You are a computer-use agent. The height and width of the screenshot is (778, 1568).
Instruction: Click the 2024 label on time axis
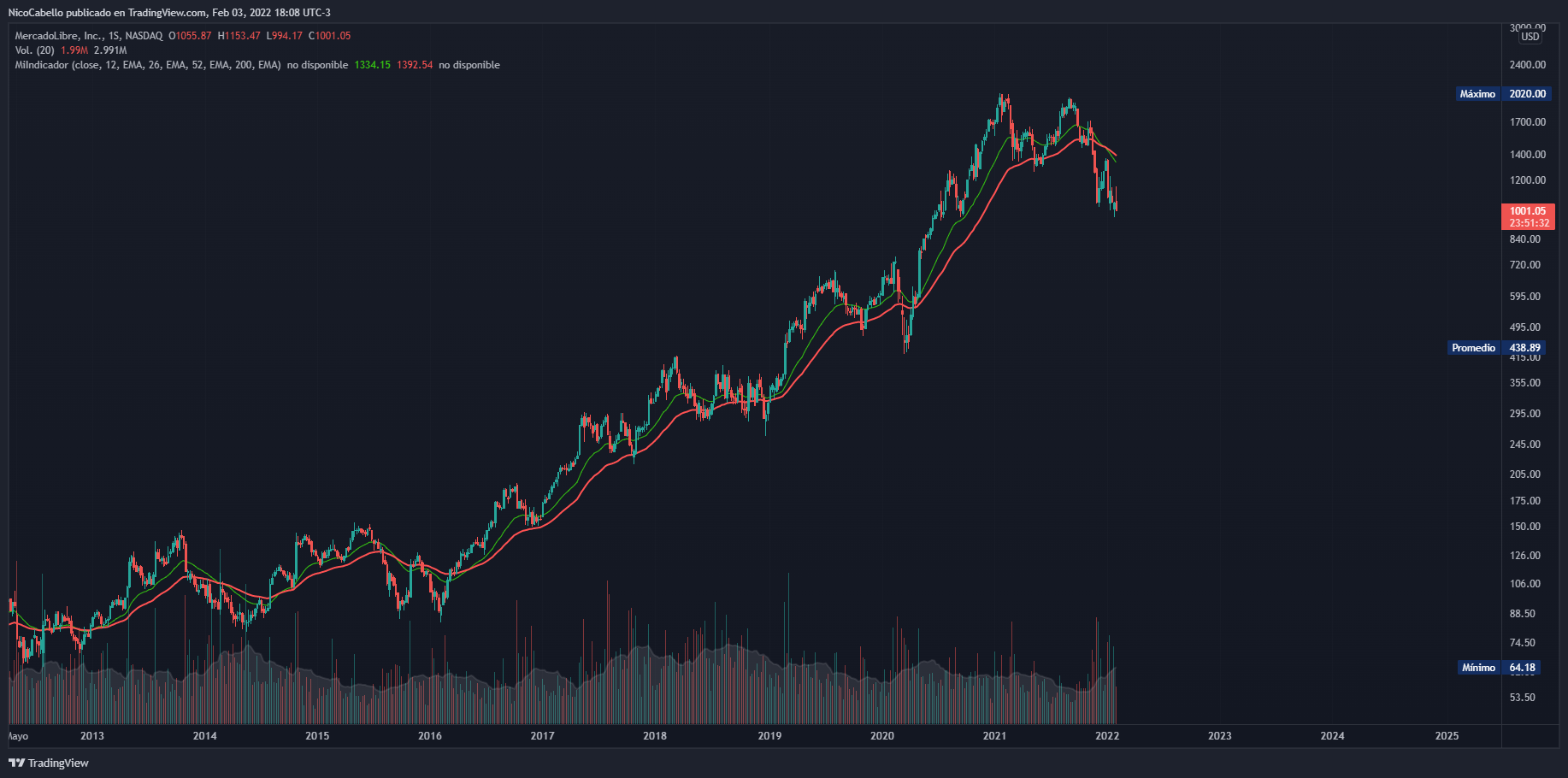click(x=1332, y=736)
